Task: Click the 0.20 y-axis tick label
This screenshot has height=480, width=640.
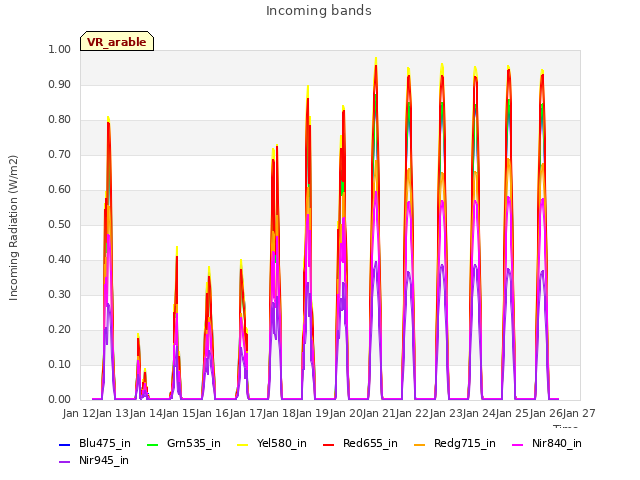Action: tap(60, 329)
